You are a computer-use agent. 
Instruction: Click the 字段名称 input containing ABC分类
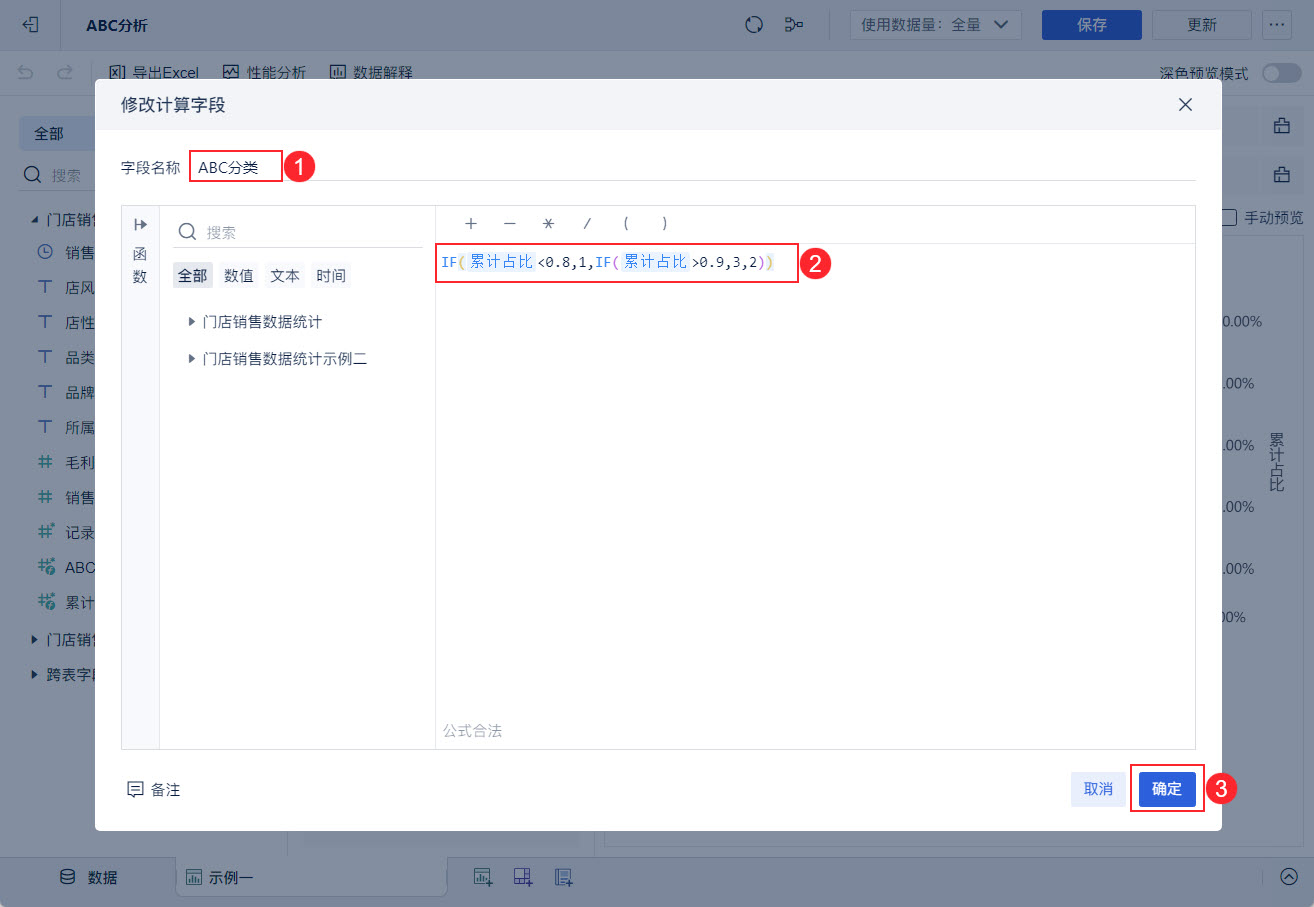pyautogui.click(x=692, y=167)
